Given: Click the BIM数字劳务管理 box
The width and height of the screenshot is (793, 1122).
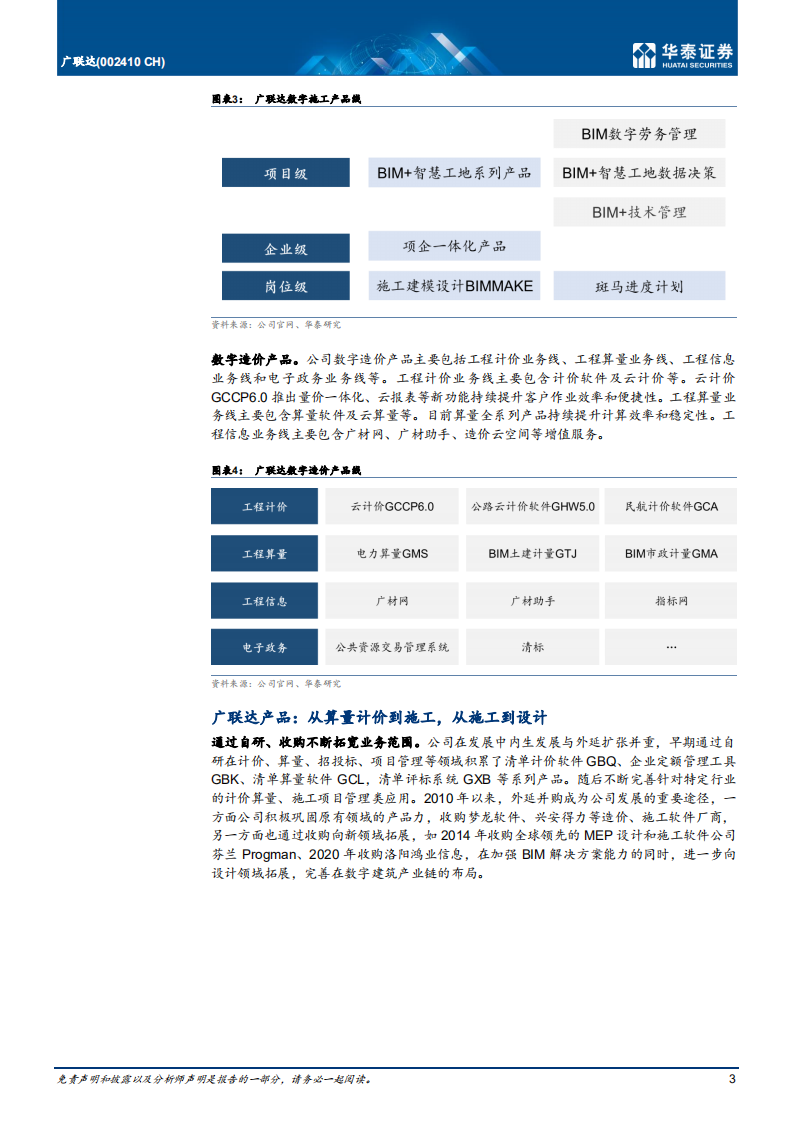Looking at the screenshot, I should (639, 134).
